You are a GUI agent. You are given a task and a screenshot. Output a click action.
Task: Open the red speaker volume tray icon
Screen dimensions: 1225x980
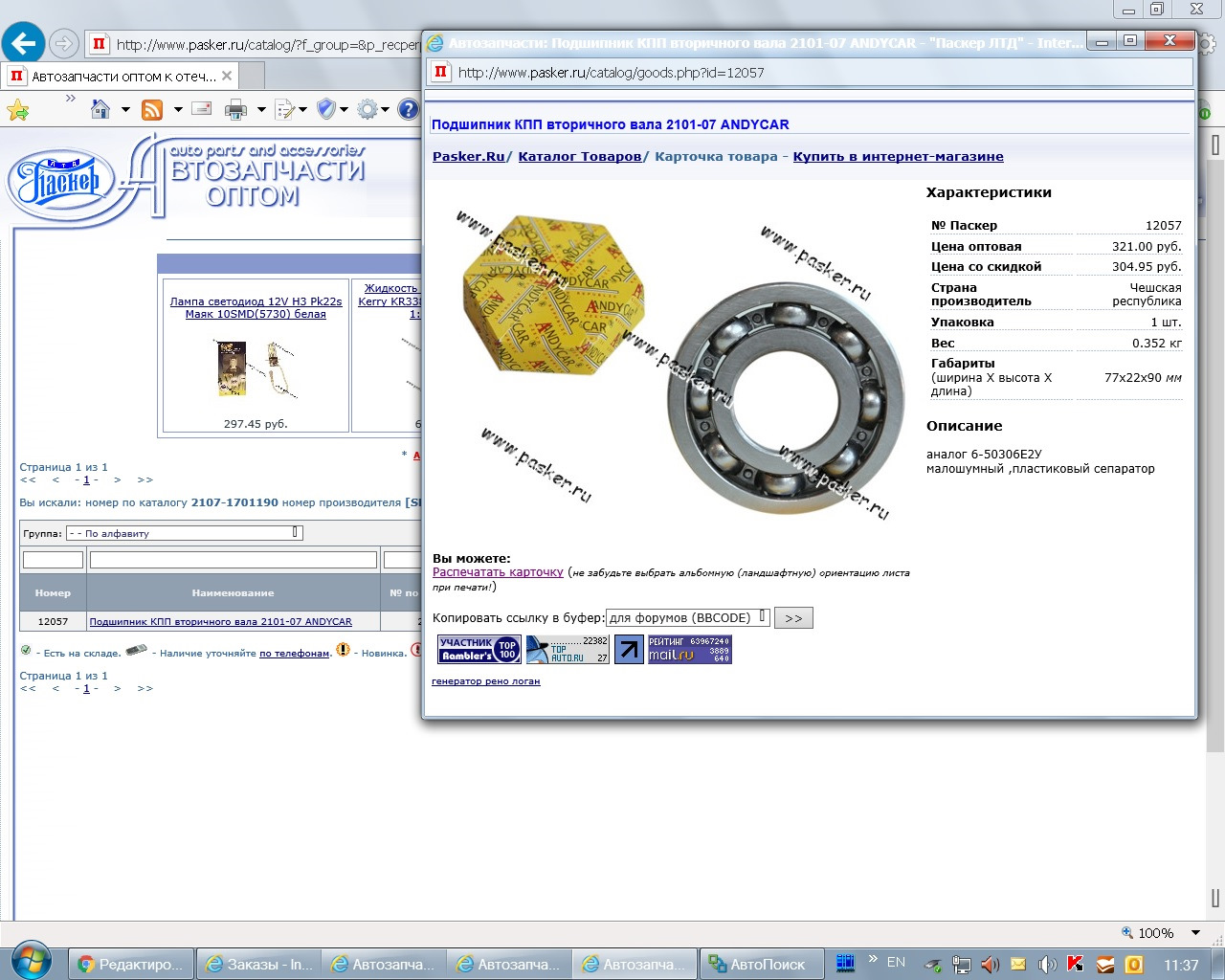pos(990,965)
